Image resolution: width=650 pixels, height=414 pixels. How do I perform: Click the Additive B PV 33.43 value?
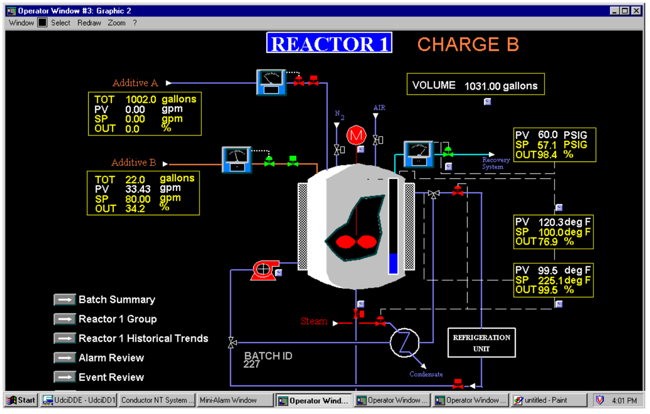point(138,189)
